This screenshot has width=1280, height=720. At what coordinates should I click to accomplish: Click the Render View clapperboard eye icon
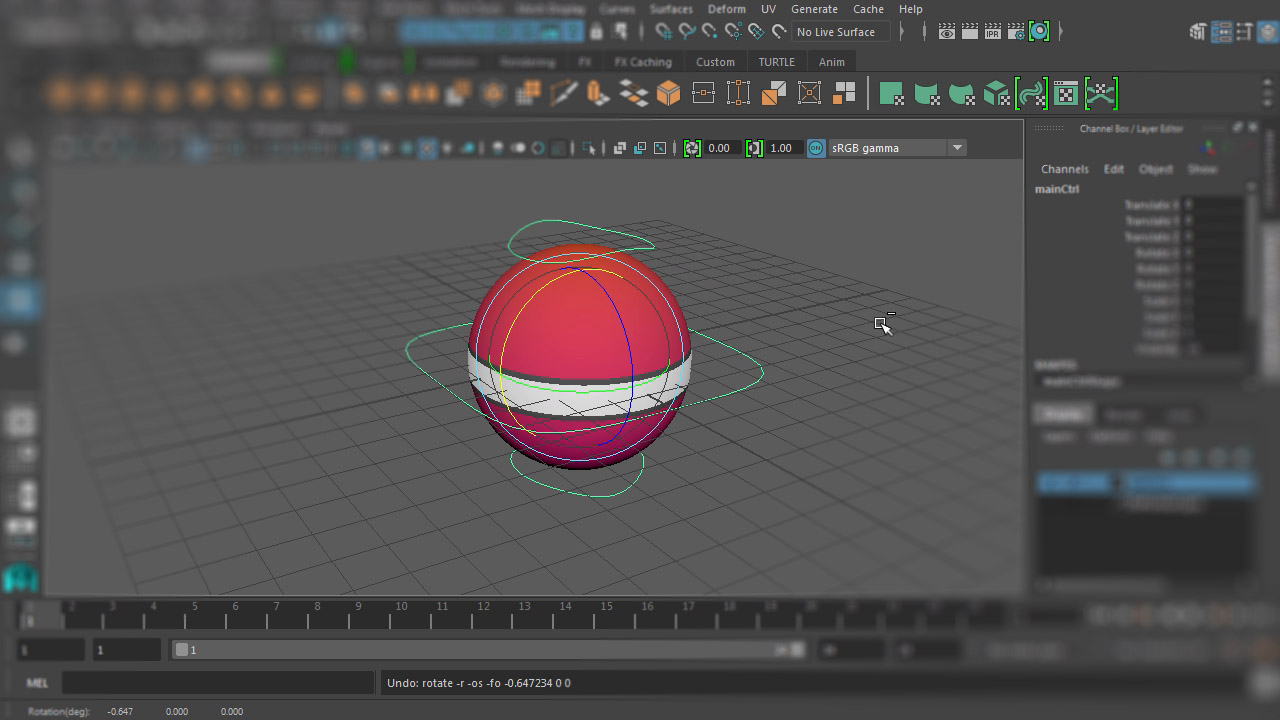[x=947, y=32]
